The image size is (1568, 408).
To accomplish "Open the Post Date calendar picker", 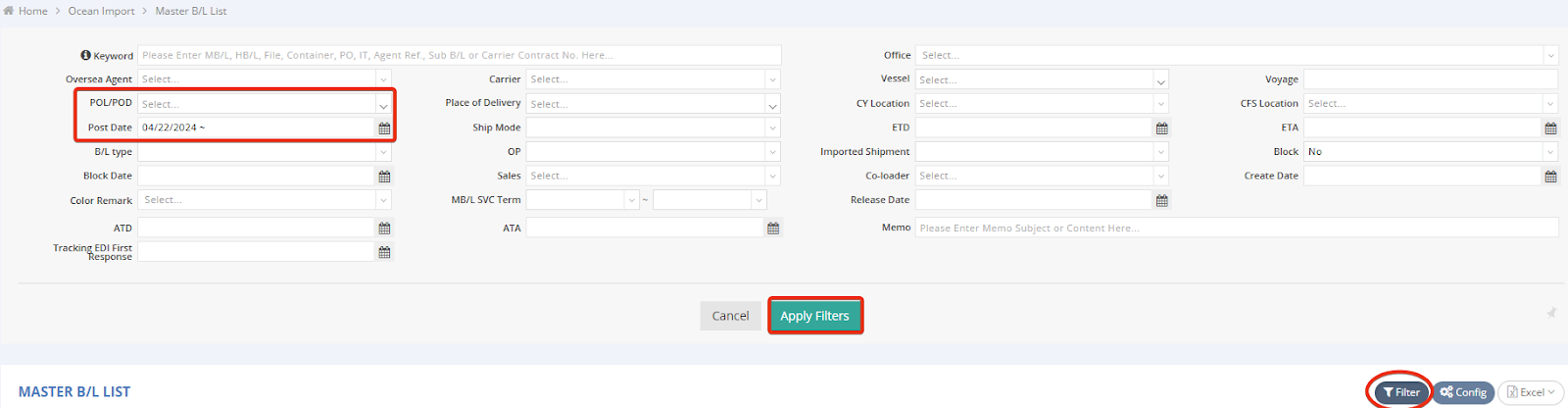I will pos(384,128).
